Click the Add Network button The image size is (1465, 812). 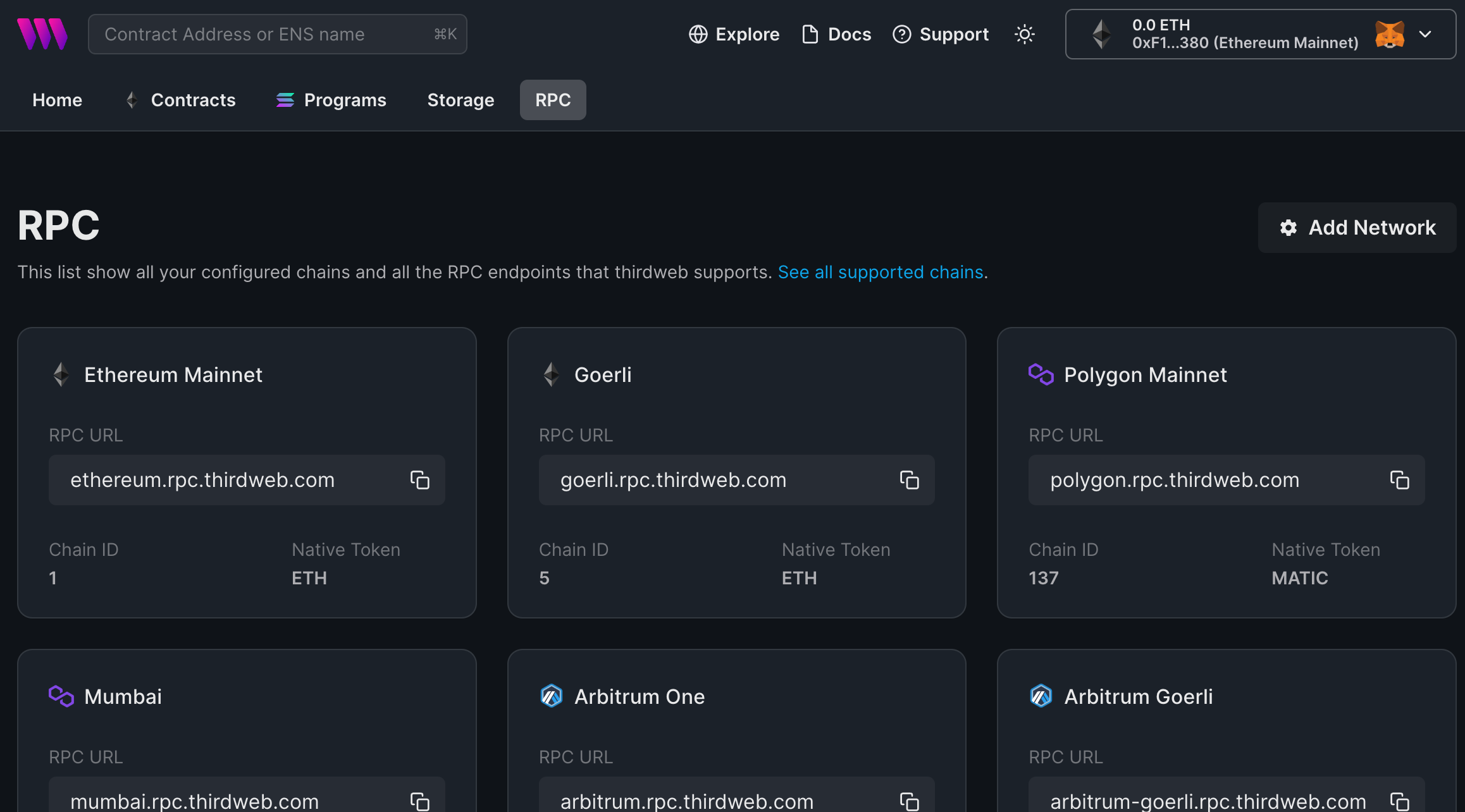(x=1357, y=228)
